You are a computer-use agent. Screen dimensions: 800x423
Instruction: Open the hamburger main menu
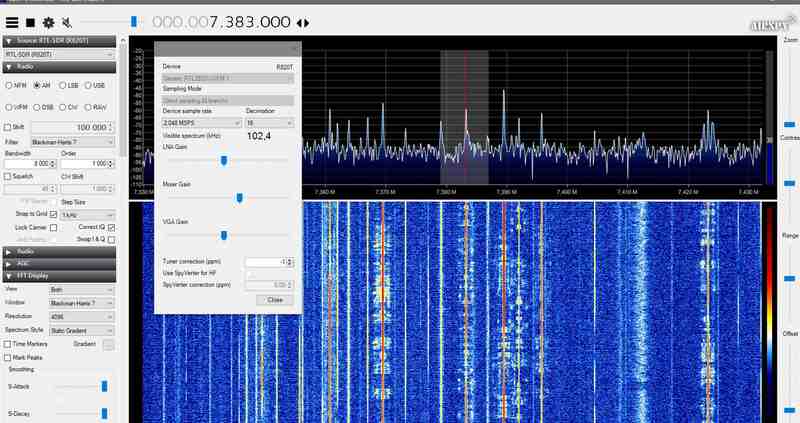(x=11, y=22)
